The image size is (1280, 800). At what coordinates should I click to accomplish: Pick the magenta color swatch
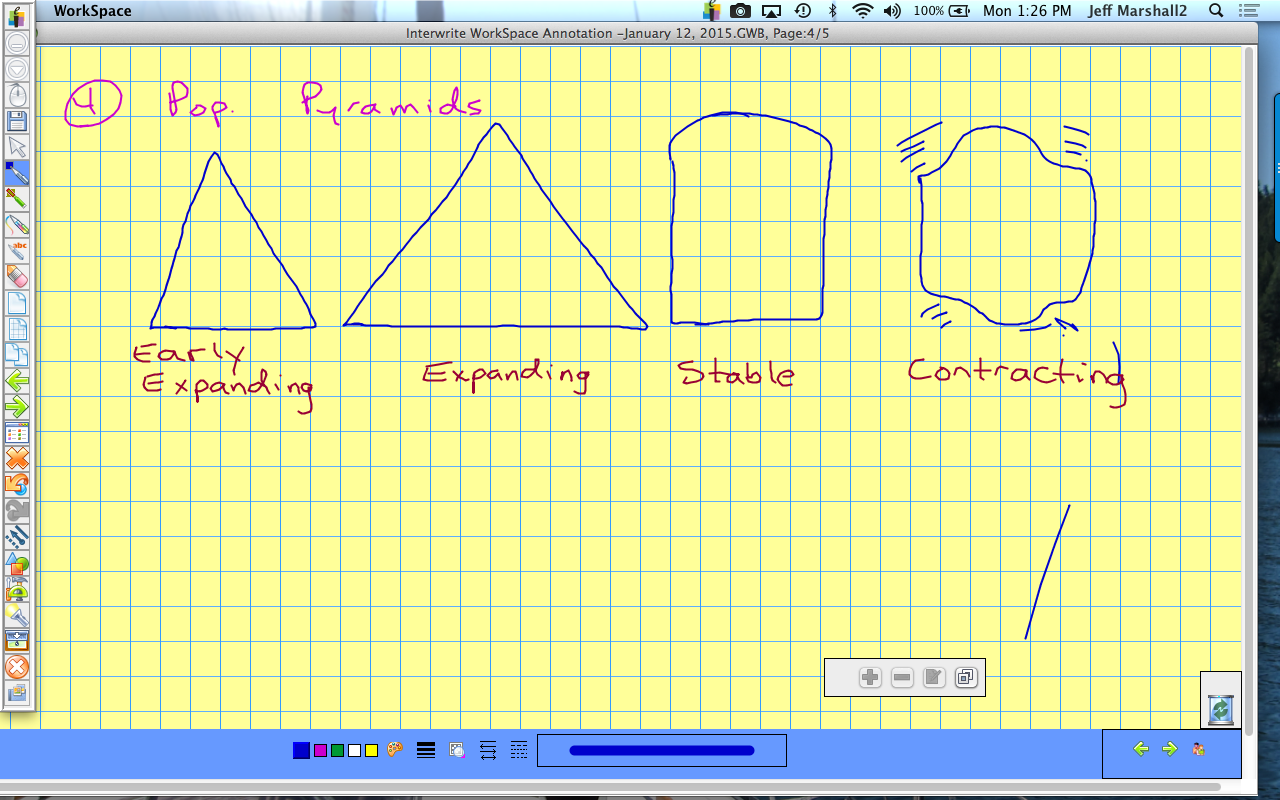[x=320, y=751]
